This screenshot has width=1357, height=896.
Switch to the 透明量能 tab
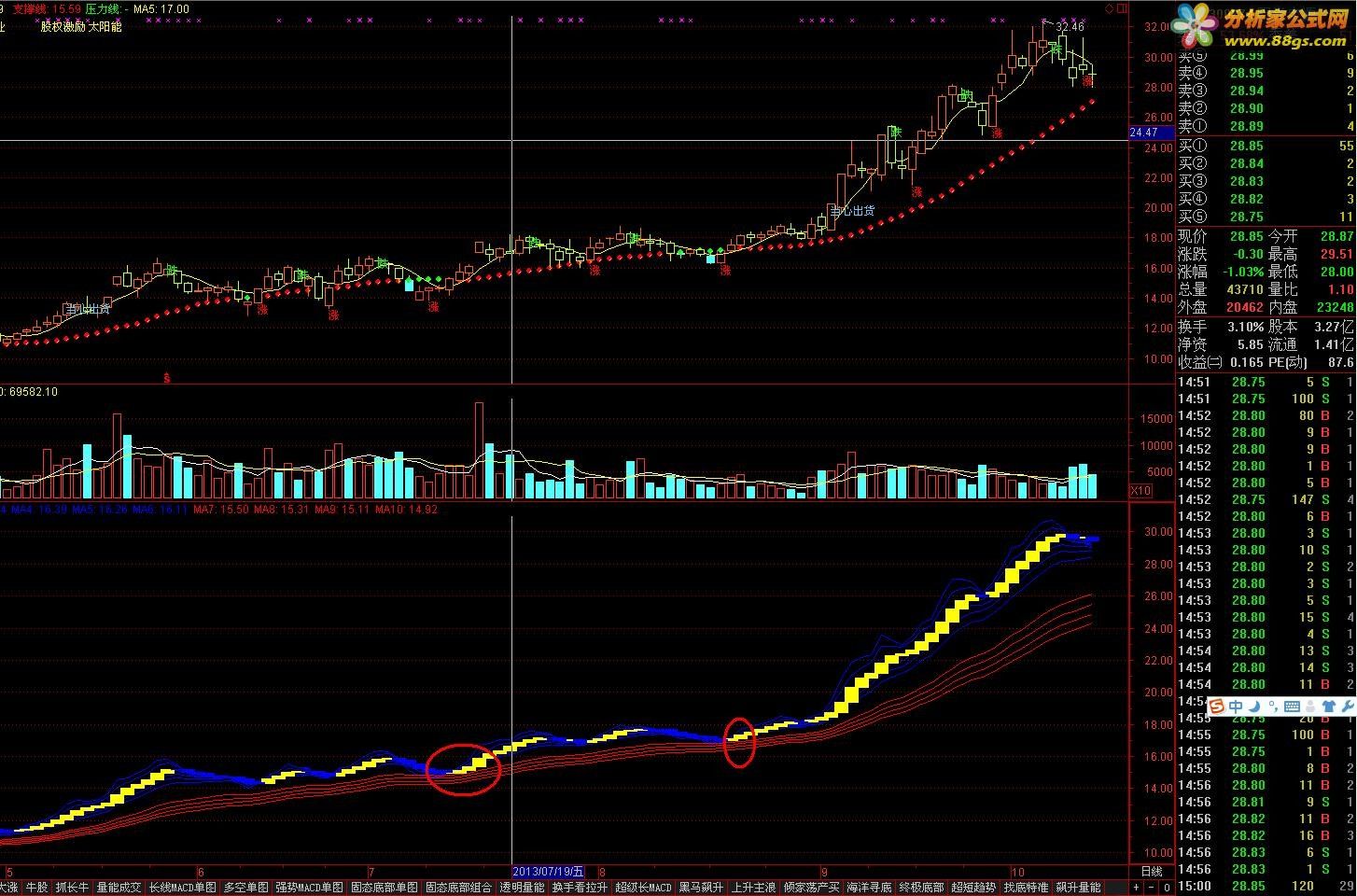pyautogui.click(x=522, y=888)
